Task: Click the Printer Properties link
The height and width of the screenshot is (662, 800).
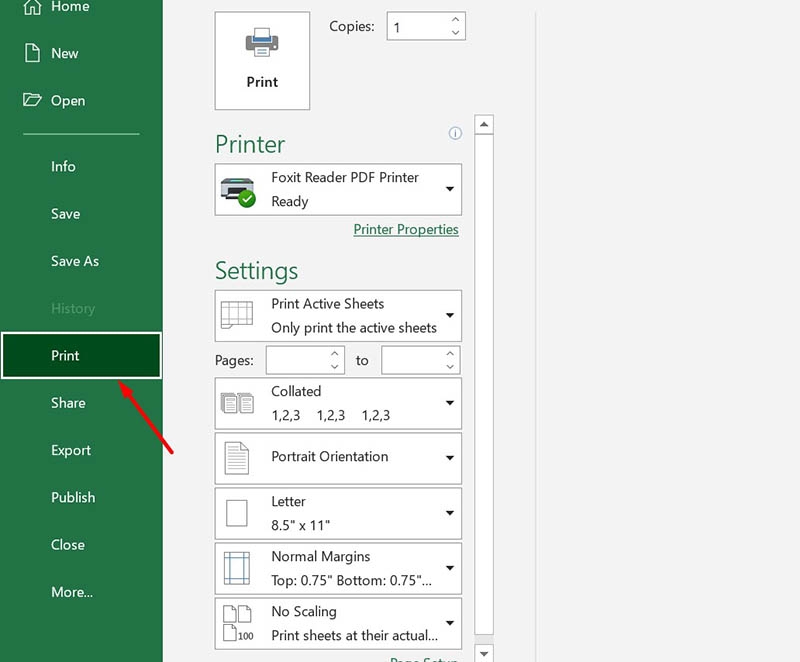Action: (x=406, y=229)
